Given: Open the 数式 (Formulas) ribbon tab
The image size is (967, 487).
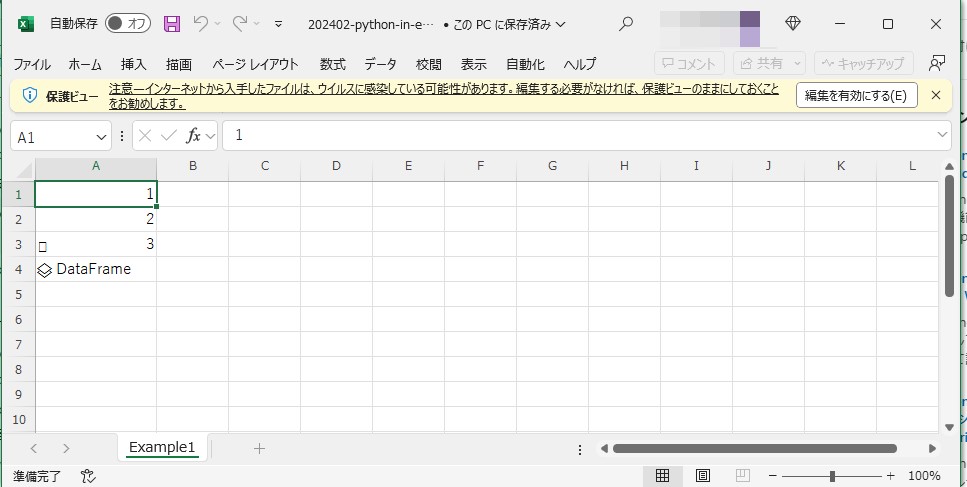Looking at the screenshot, I should (x=333, y=64).
